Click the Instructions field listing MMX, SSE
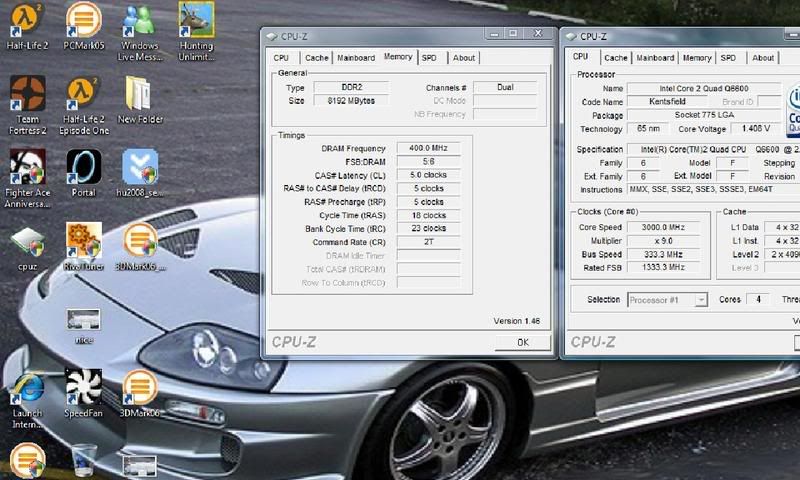Image resolution: width=800 pixels, height=480 pixels. coord(713,189)
